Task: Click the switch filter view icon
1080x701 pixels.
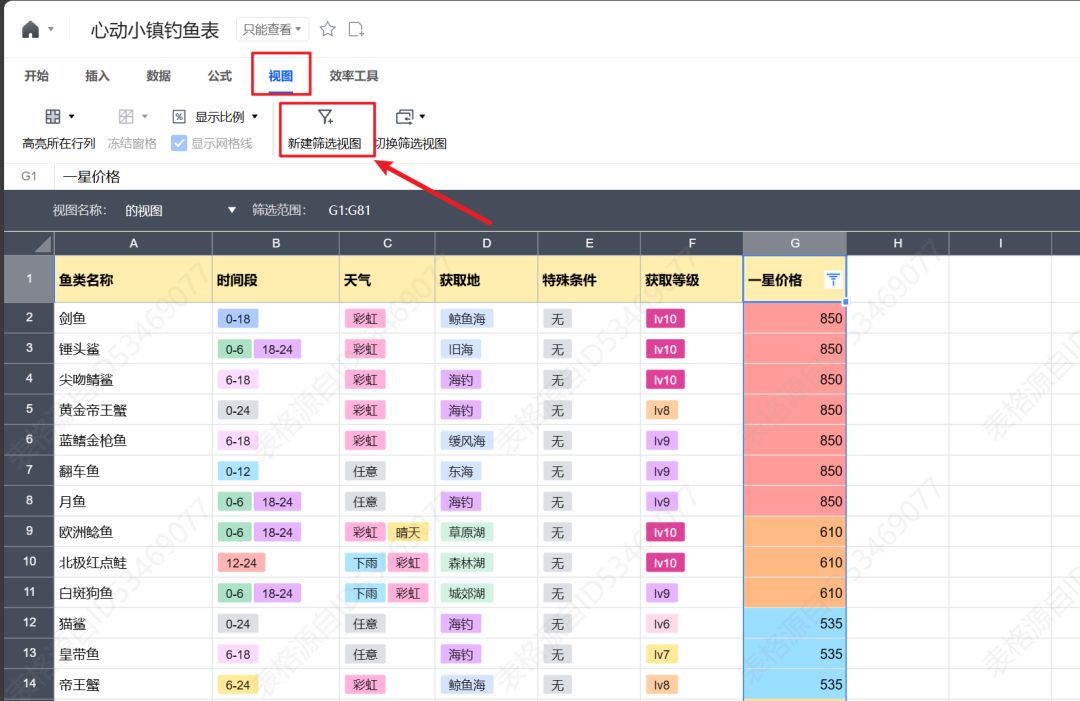Action: tap(404, 117)
